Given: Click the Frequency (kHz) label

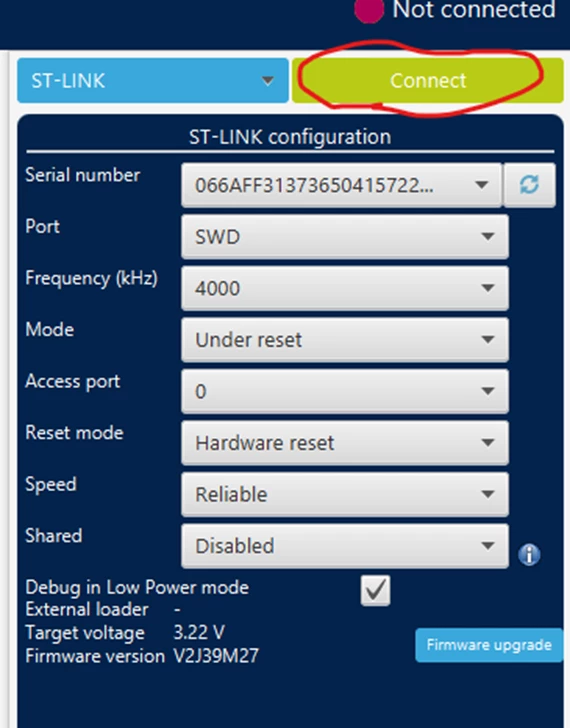Looking at the screenshot, I should coord(91,278).
